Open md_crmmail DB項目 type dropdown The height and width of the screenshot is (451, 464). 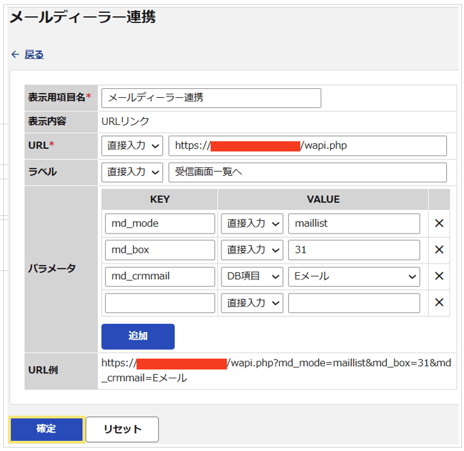click(252, 276)
